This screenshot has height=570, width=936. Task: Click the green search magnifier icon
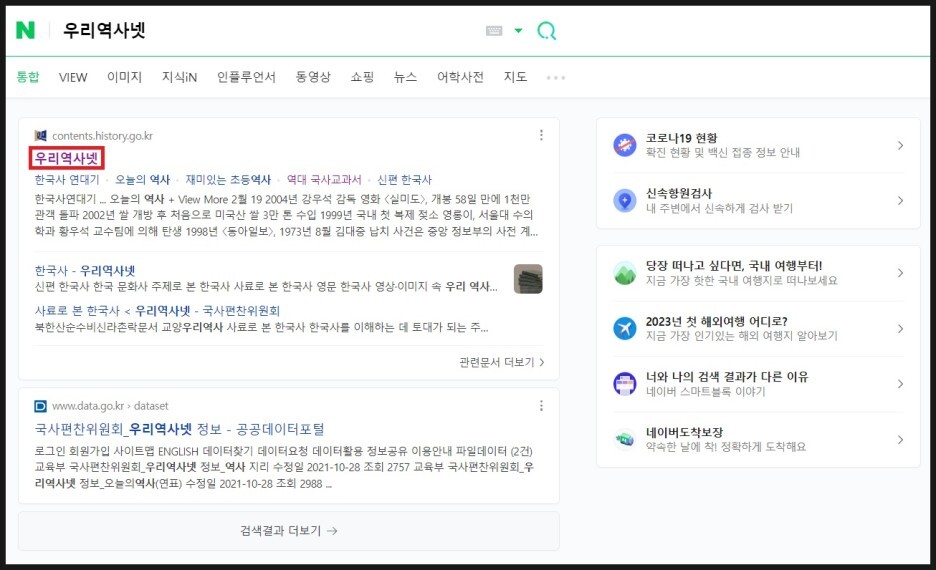(x=546, y=30)
